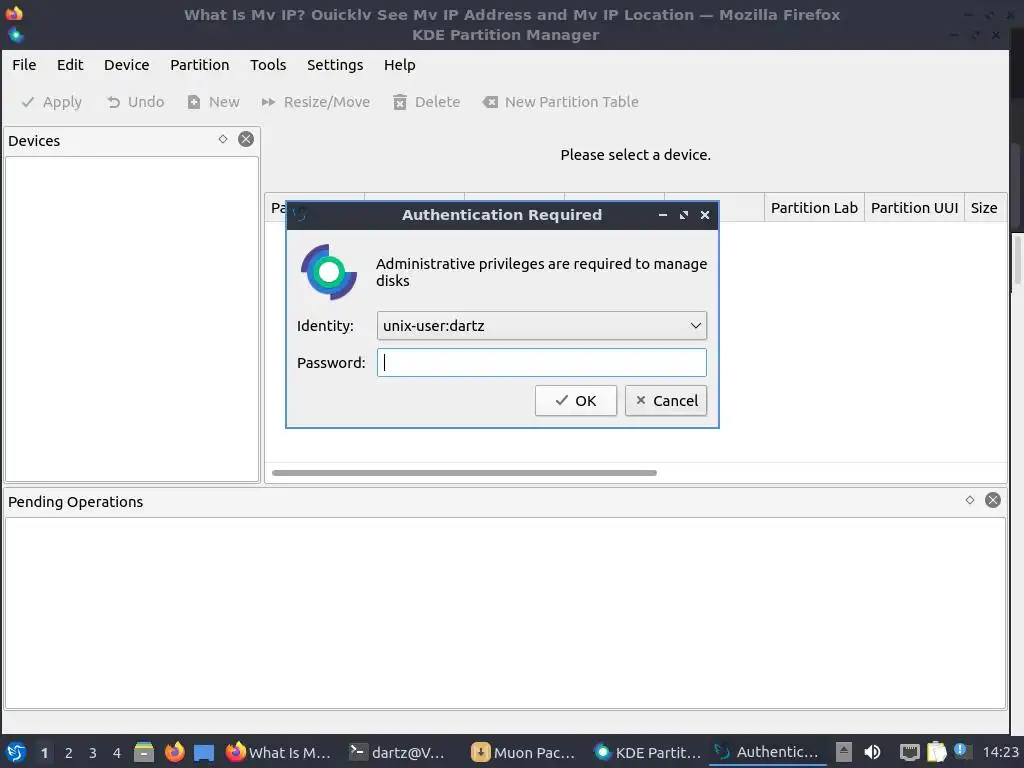Click the KDE Partition Manager title icon
The image size is (1024, 768).
click(16, 35)
